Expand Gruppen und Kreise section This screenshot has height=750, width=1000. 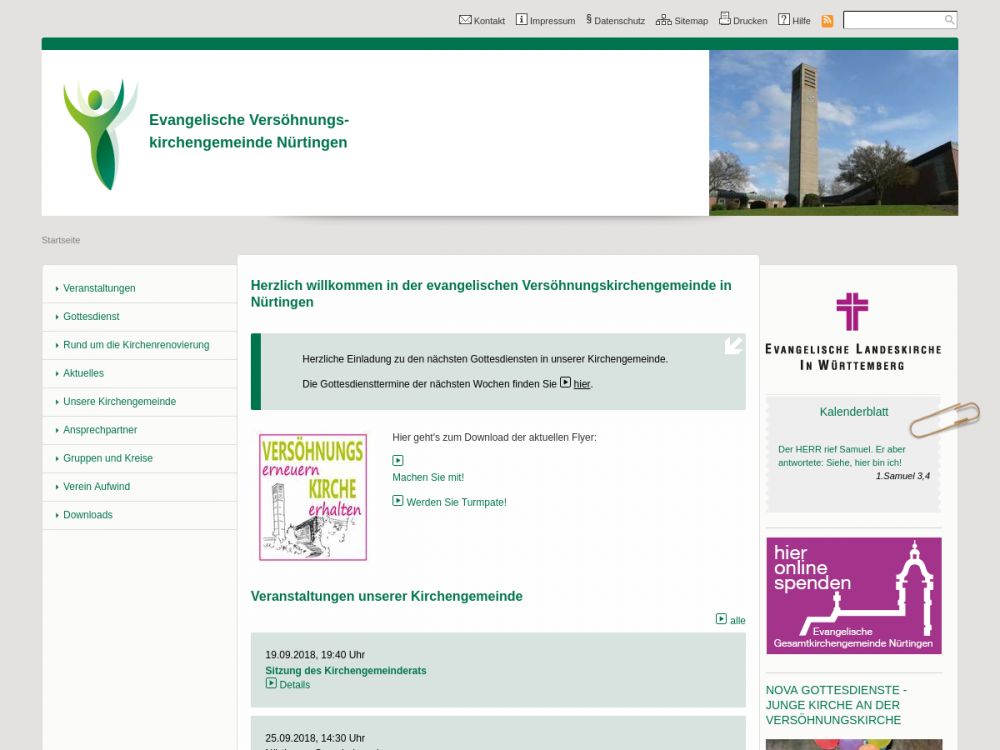(108, 458)
